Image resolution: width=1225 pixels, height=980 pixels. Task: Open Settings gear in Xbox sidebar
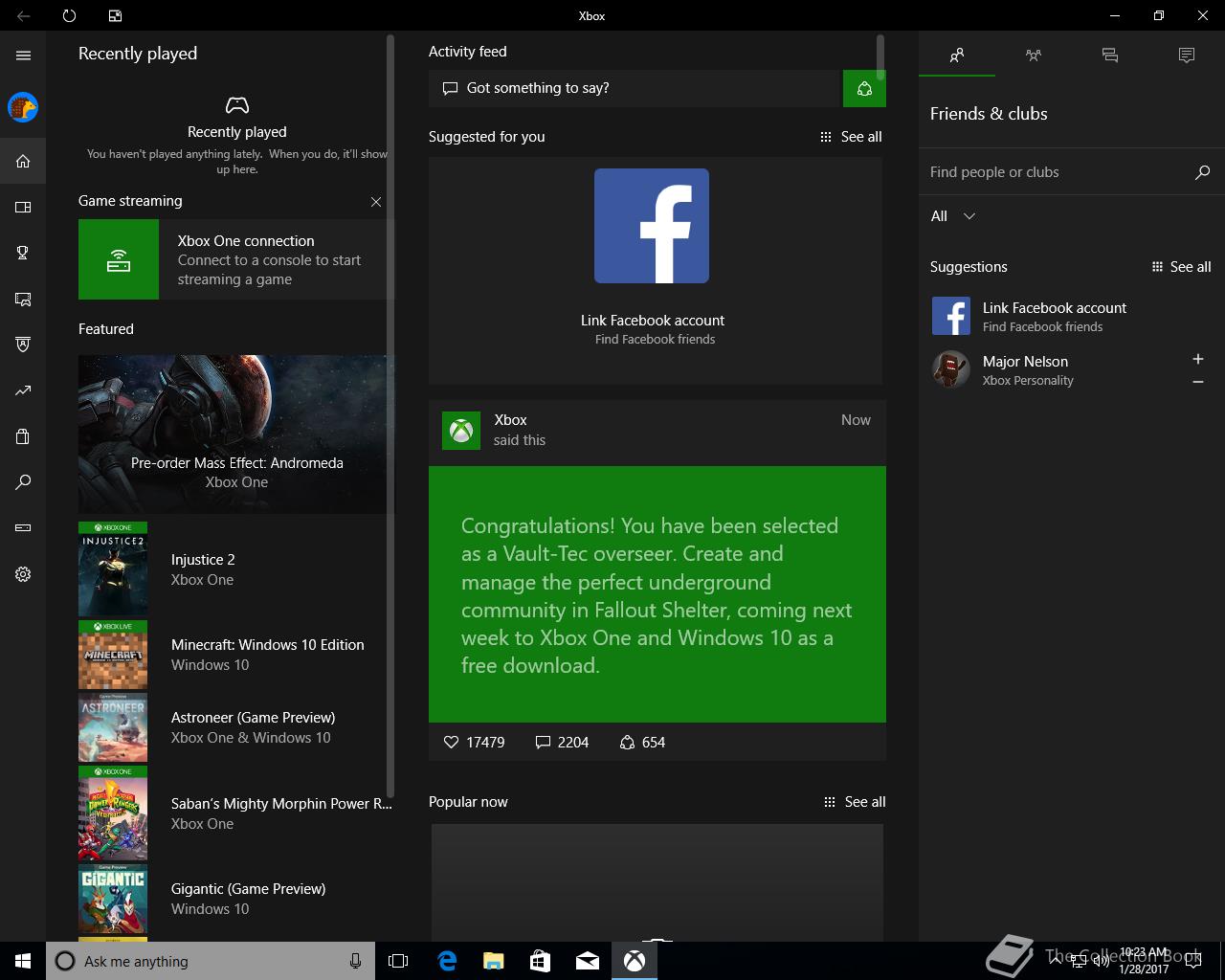click(23, 574)
